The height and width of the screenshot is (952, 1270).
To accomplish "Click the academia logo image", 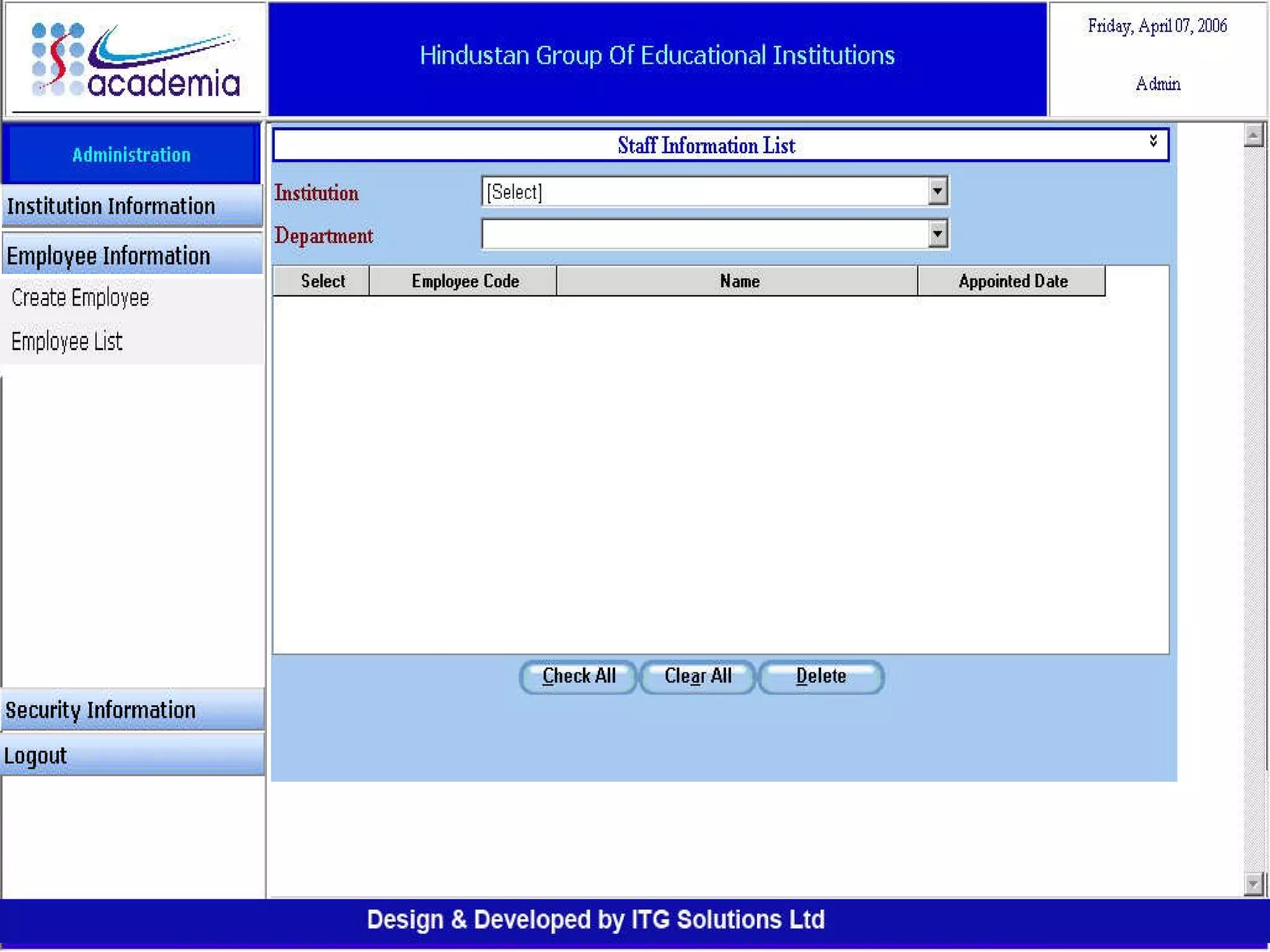I will [x=135, y=60].
